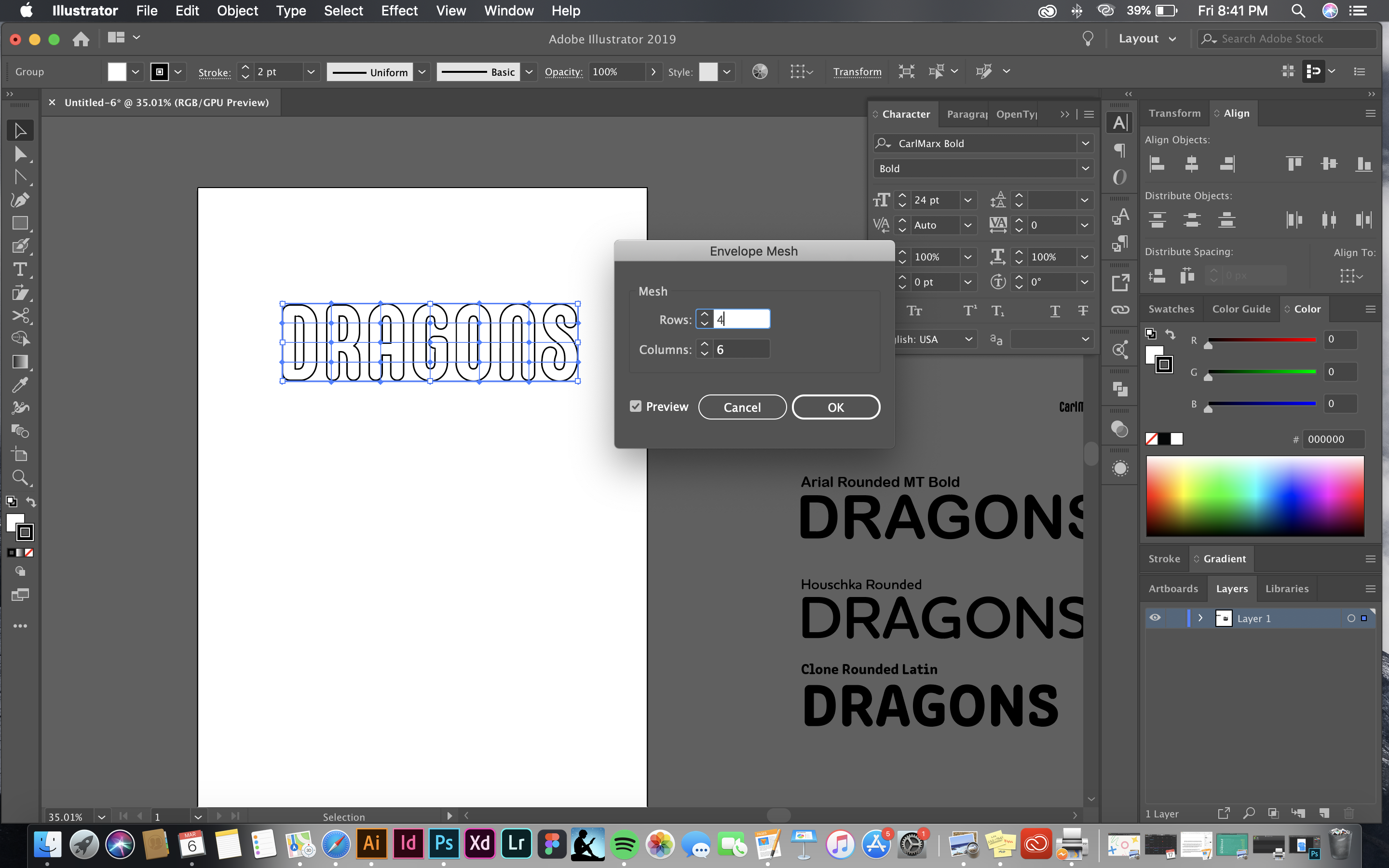Select the Artboard tool
Image resolution: width=1389 pixels, height=868 pixels.
point(20,454)
